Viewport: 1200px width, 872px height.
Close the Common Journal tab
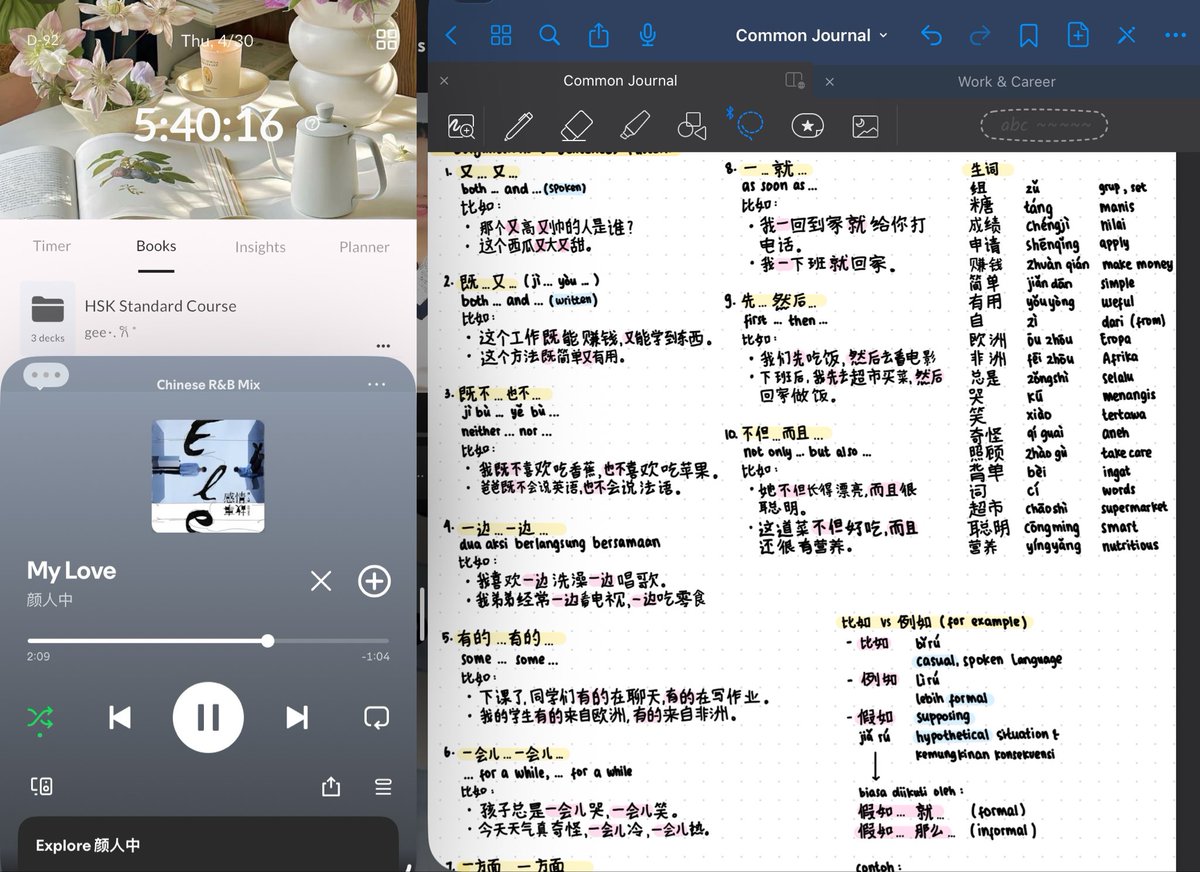444,81
